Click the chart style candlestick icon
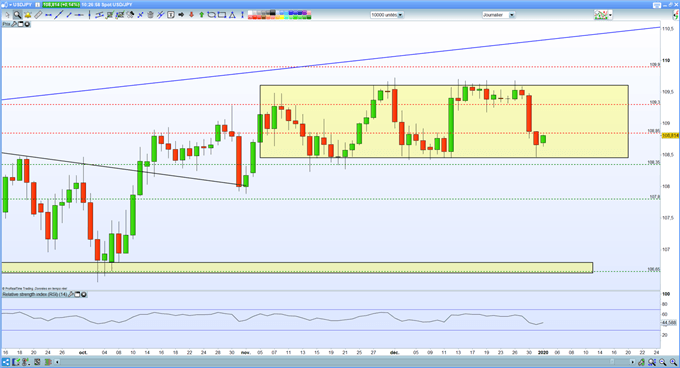Viewport: 680px width, 368px height. [x=601, y=15]
